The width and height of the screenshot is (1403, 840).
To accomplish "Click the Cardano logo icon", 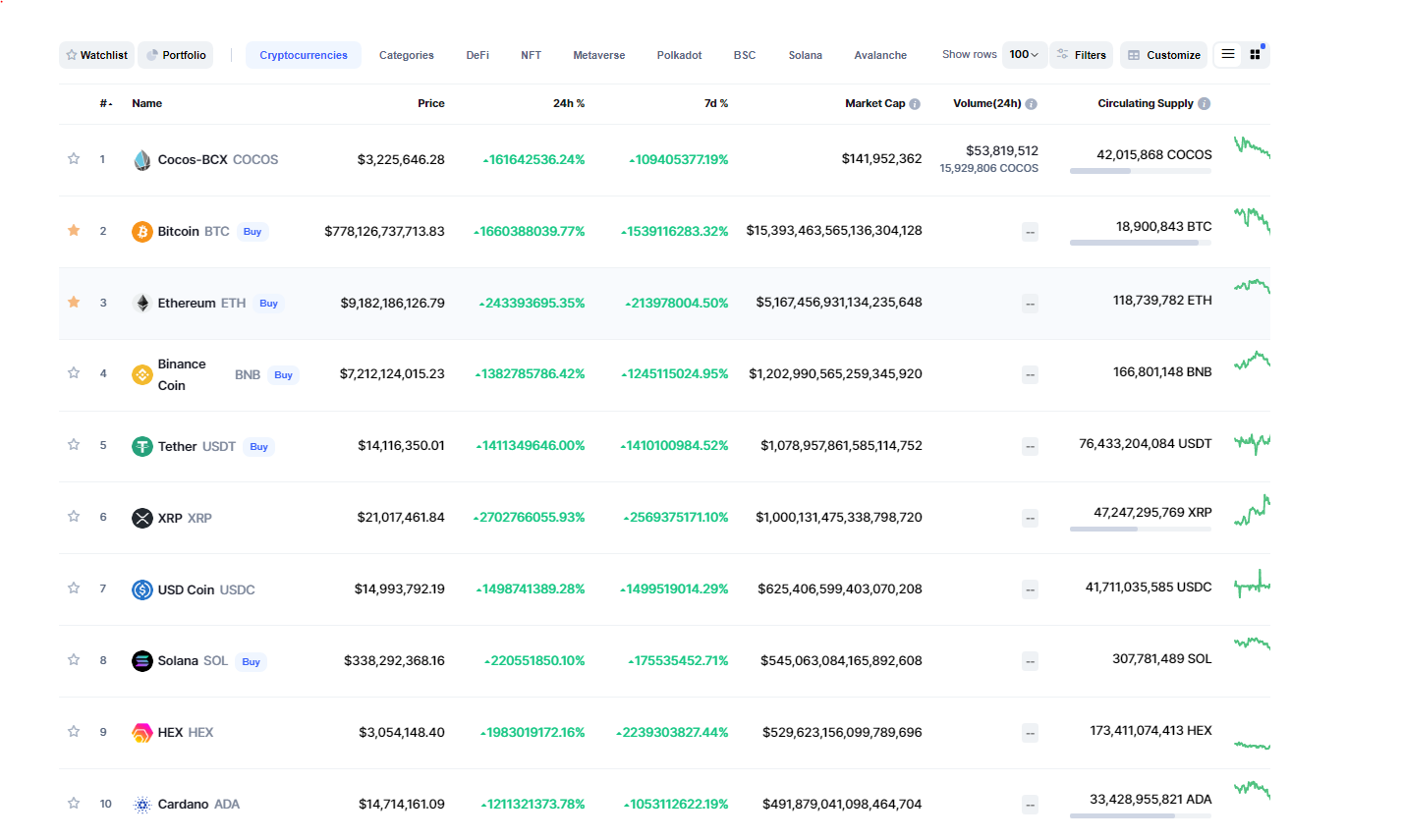I will (142, 805).
